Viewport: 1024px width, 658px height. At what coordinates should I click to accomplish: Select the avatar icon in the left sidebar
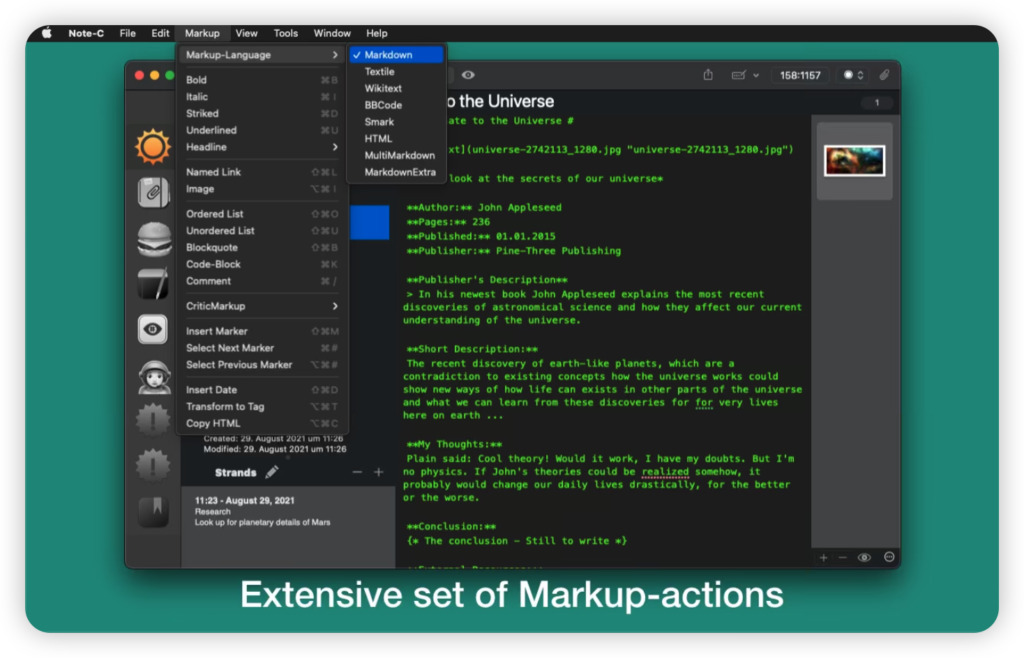click(154, 378)
